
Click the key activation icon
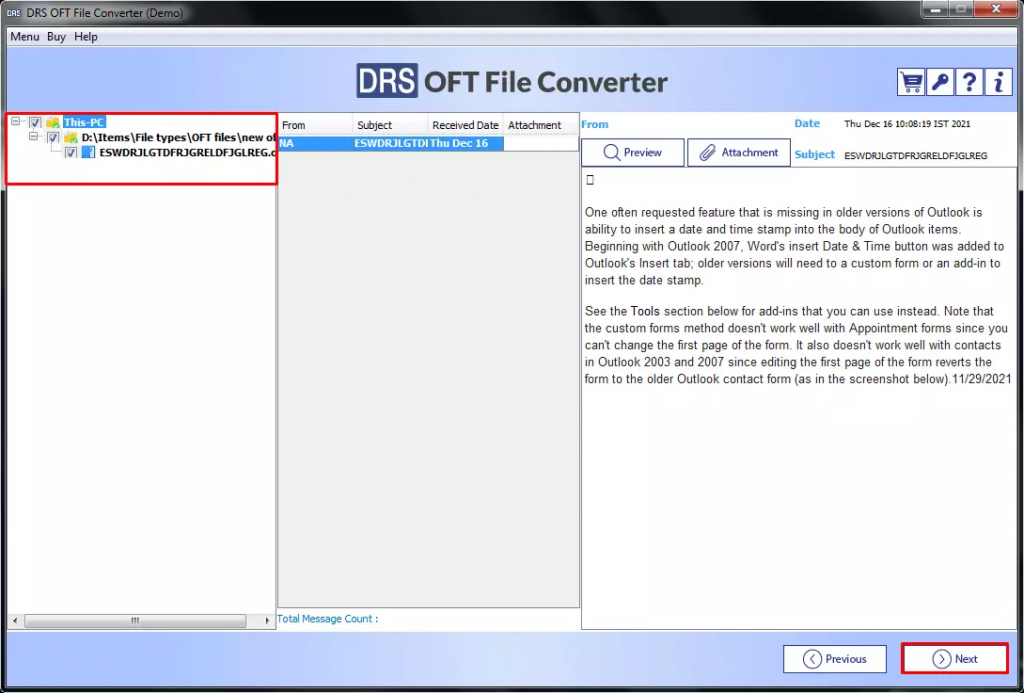coord(939,81)
